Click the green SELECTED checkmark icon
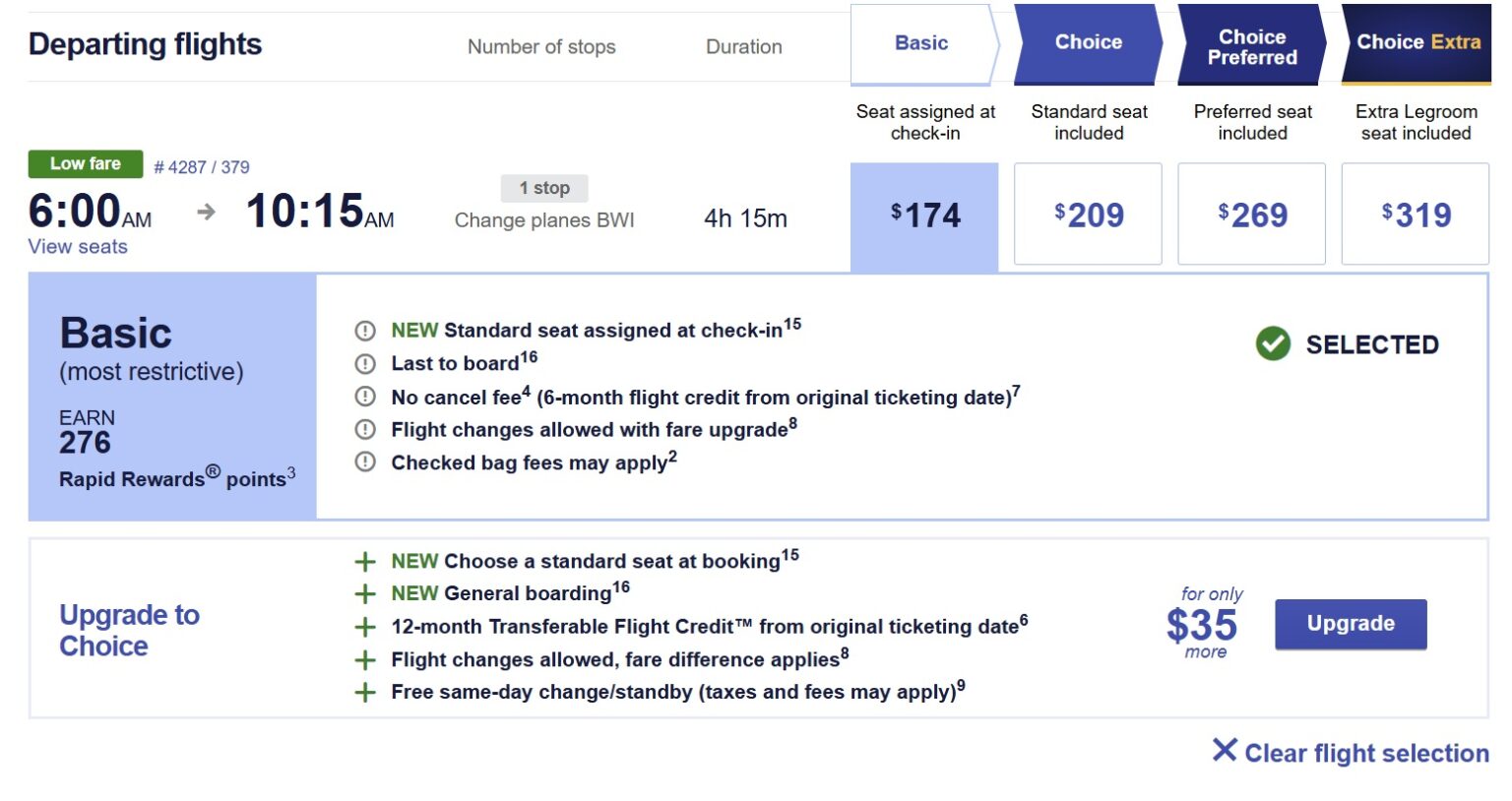This screenshot has height=801, width=1512. point(1272,344)
